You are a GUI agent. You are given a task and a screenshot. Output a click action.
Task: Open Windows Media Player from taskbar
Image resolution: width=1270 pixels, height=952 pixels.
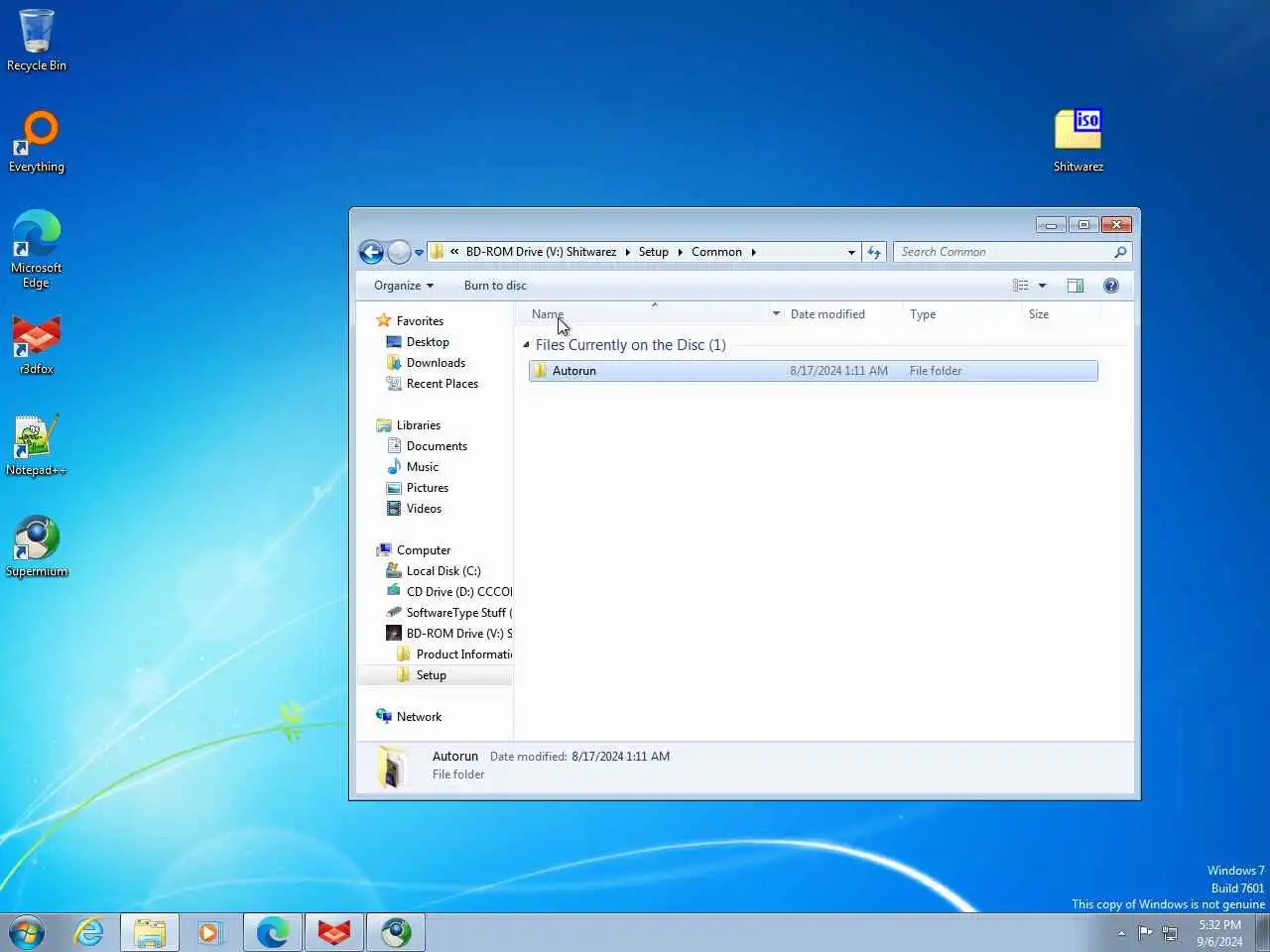click(210, 932)
